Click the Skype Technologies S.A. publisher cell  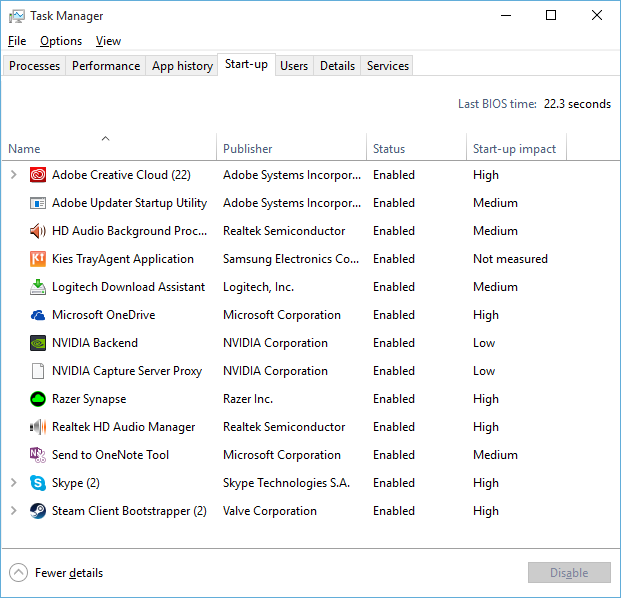point(286,483)
